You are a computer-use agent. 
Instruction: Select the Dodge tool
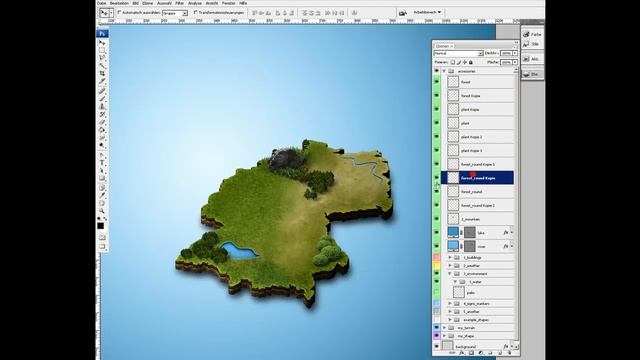102,145
